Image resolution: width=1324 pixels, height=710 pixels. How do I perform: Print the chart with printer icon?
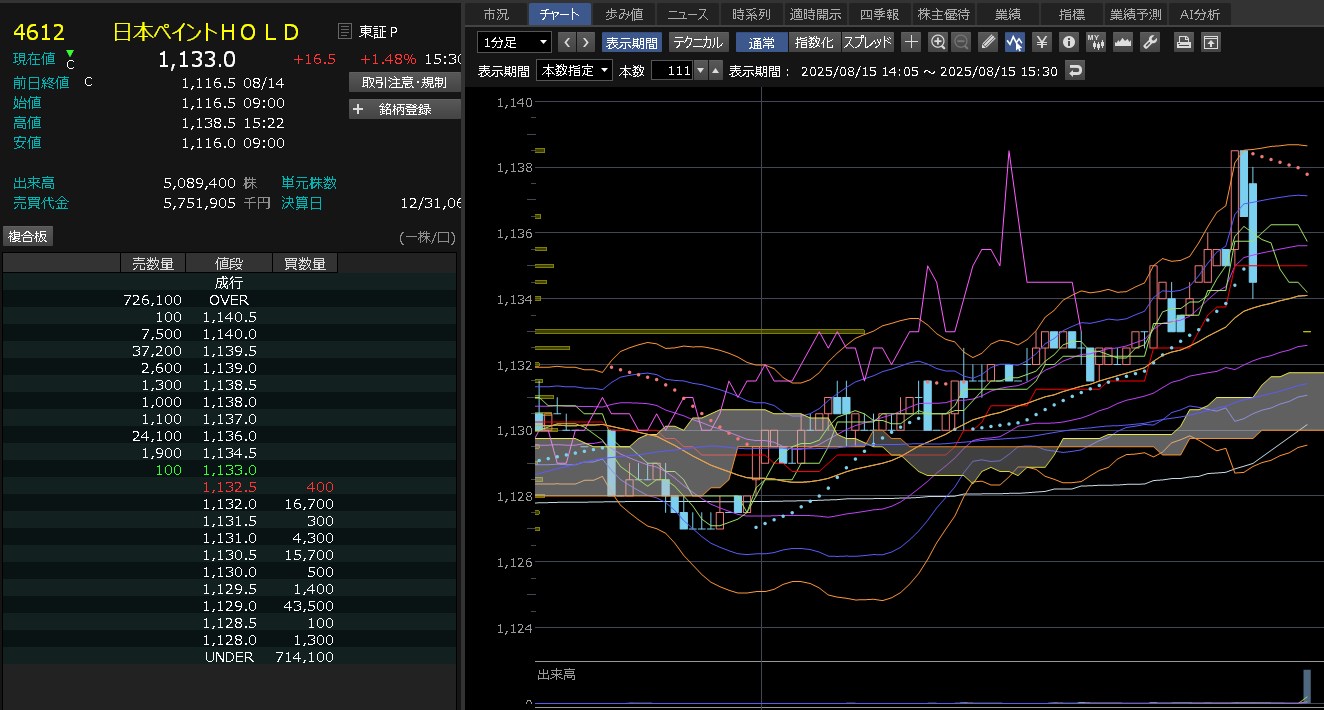tap(1184, 42)
